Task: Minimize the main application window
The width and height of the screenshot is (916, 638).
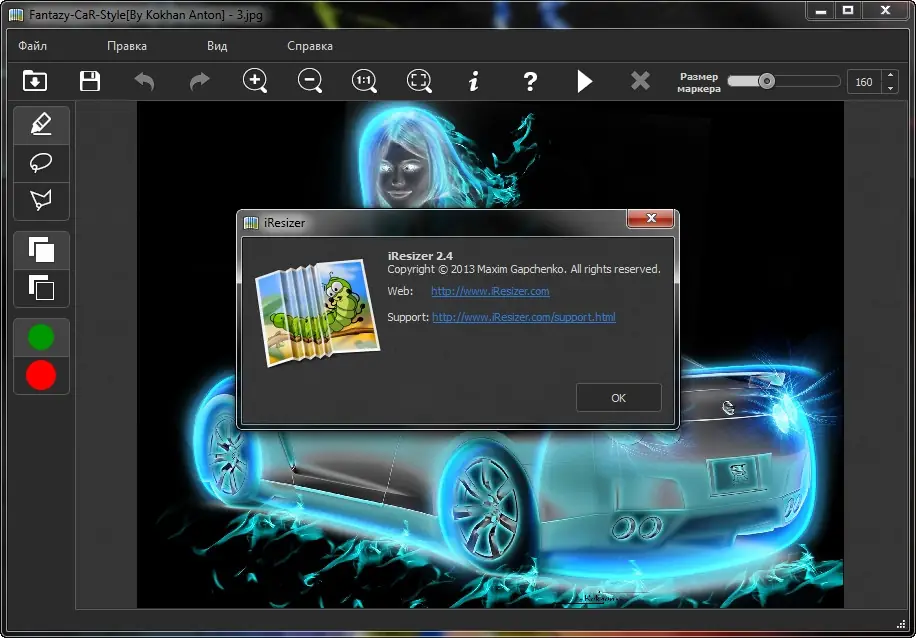Action: (820, 11)
